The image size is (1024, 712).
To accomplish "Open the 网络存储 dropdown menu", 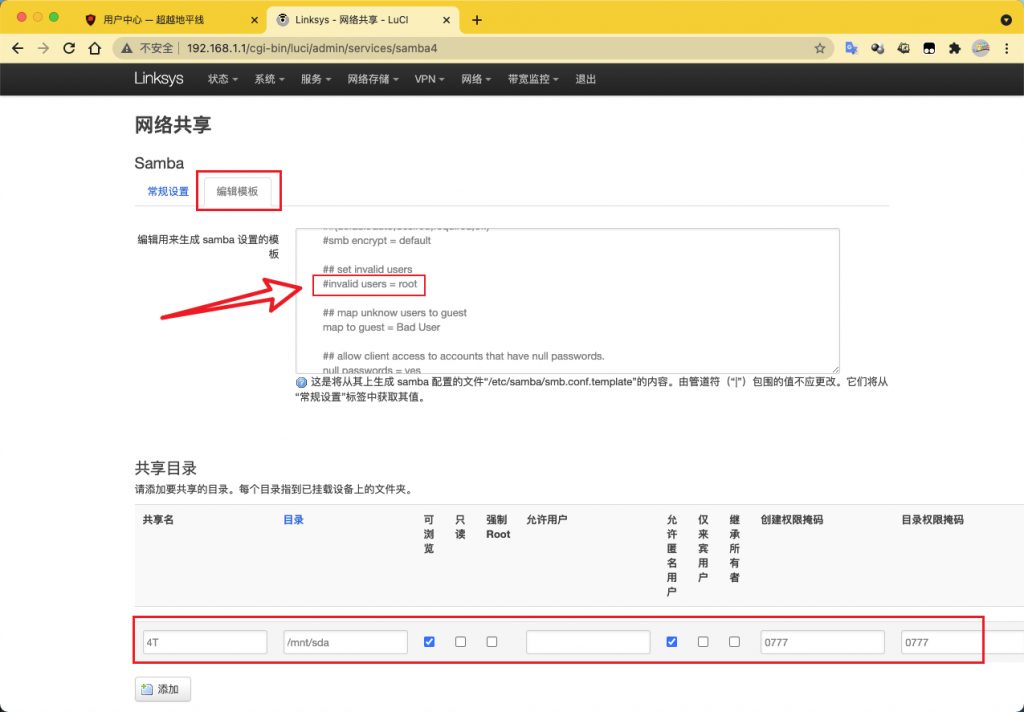I will coord(373,79).
